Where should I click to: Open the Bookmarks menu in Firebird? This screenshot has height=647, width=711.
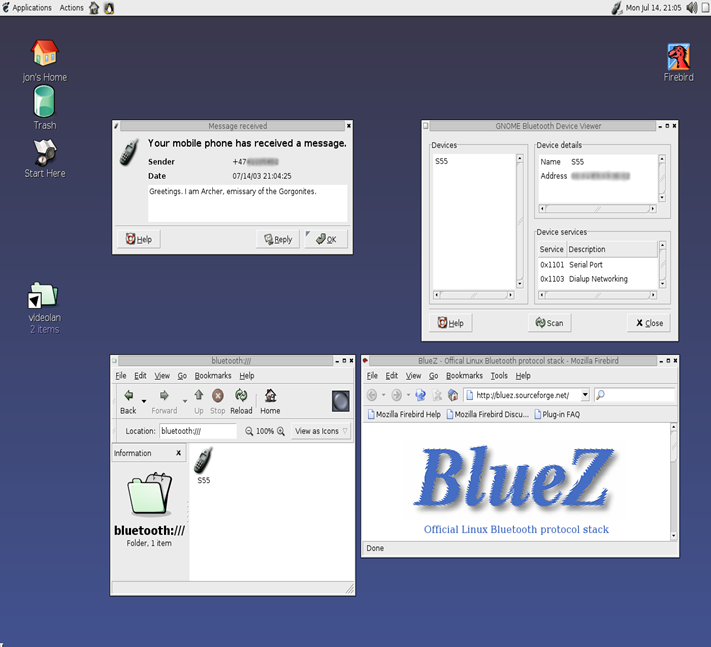pos(464,376)
